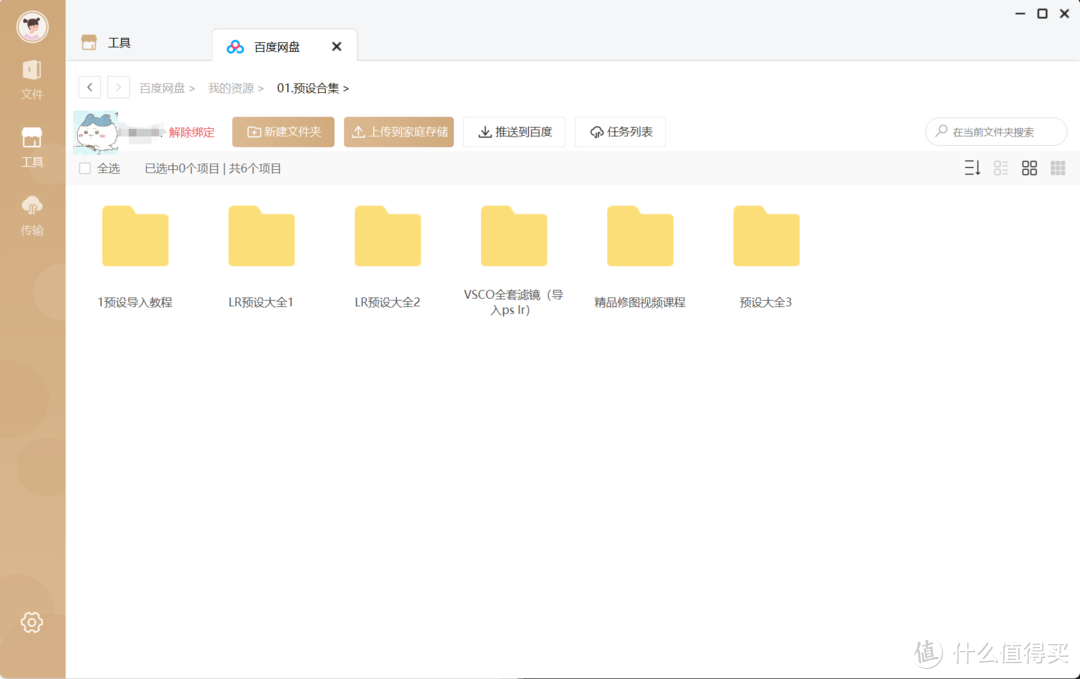Select the list view icon

pyautogui.click(x=1001, y=168)
